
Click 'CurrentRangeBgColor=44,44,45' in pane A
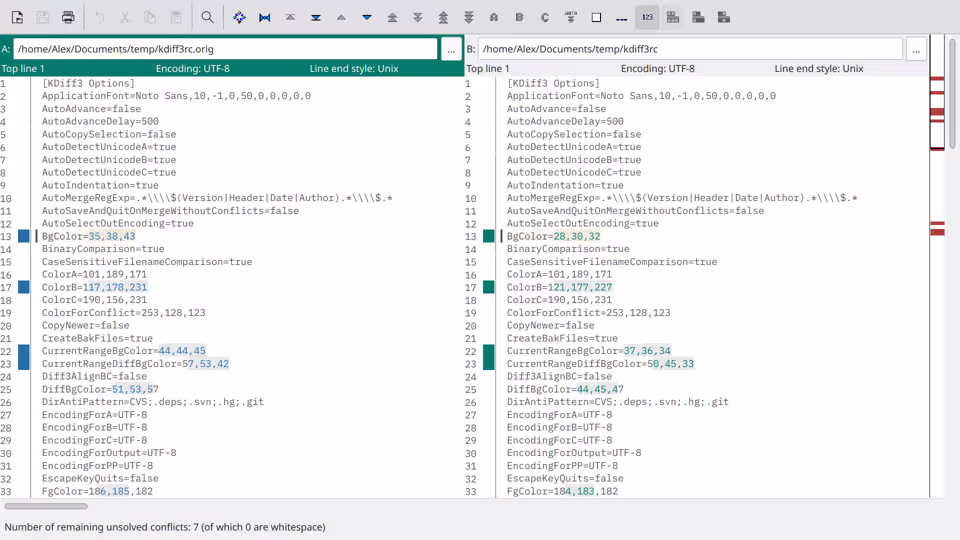(124, 351)
